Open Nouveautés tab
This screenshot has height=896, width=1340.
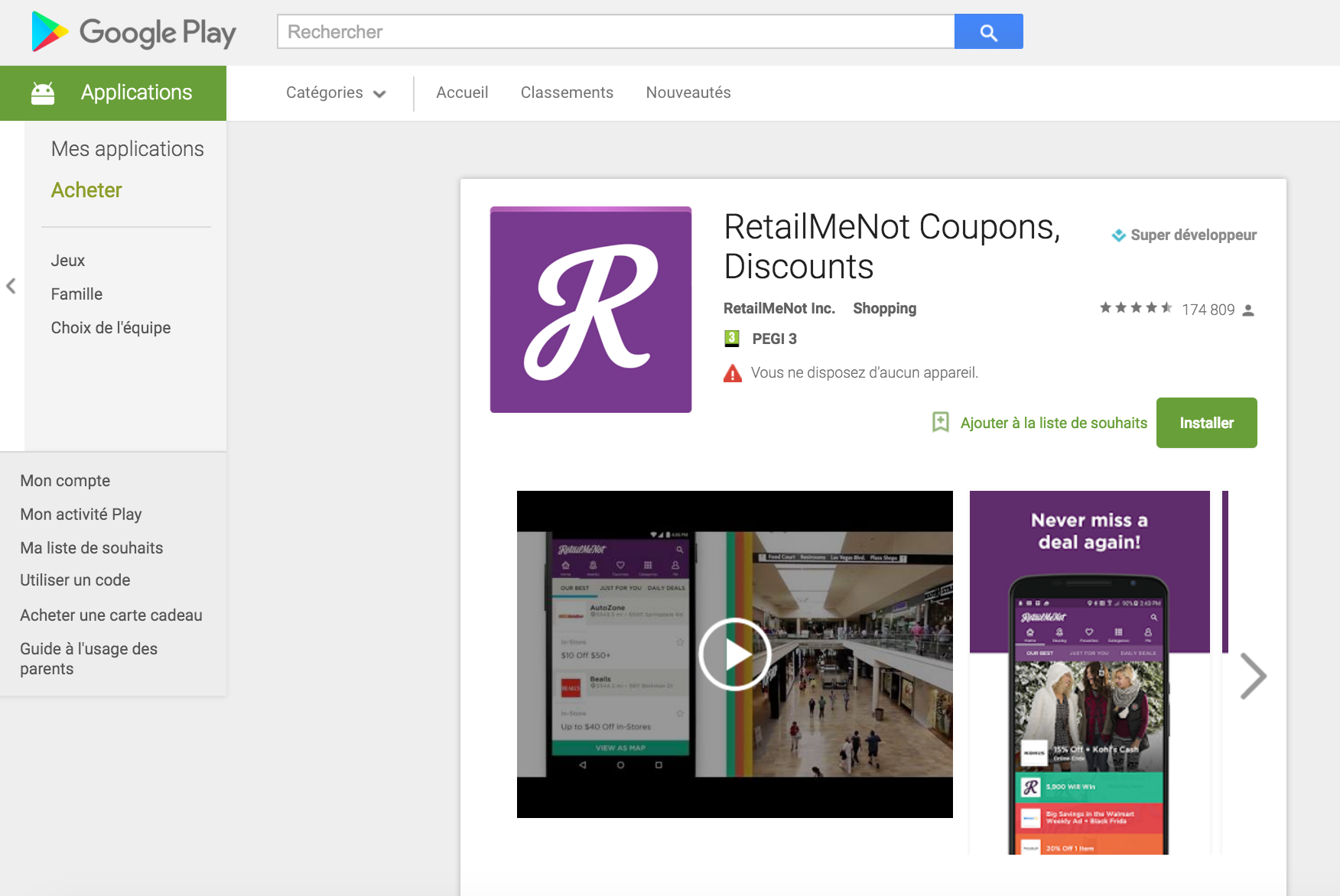pyautogui.click(x=688, y=93)
